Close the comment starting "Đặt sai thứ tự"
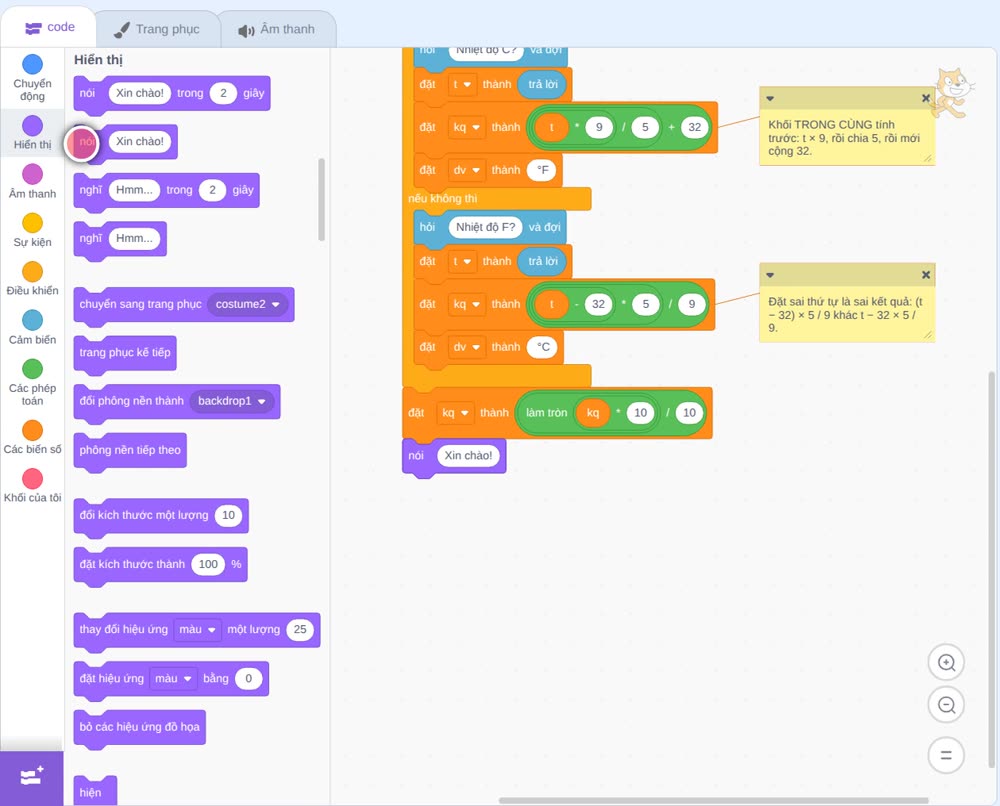 (925, 275)
